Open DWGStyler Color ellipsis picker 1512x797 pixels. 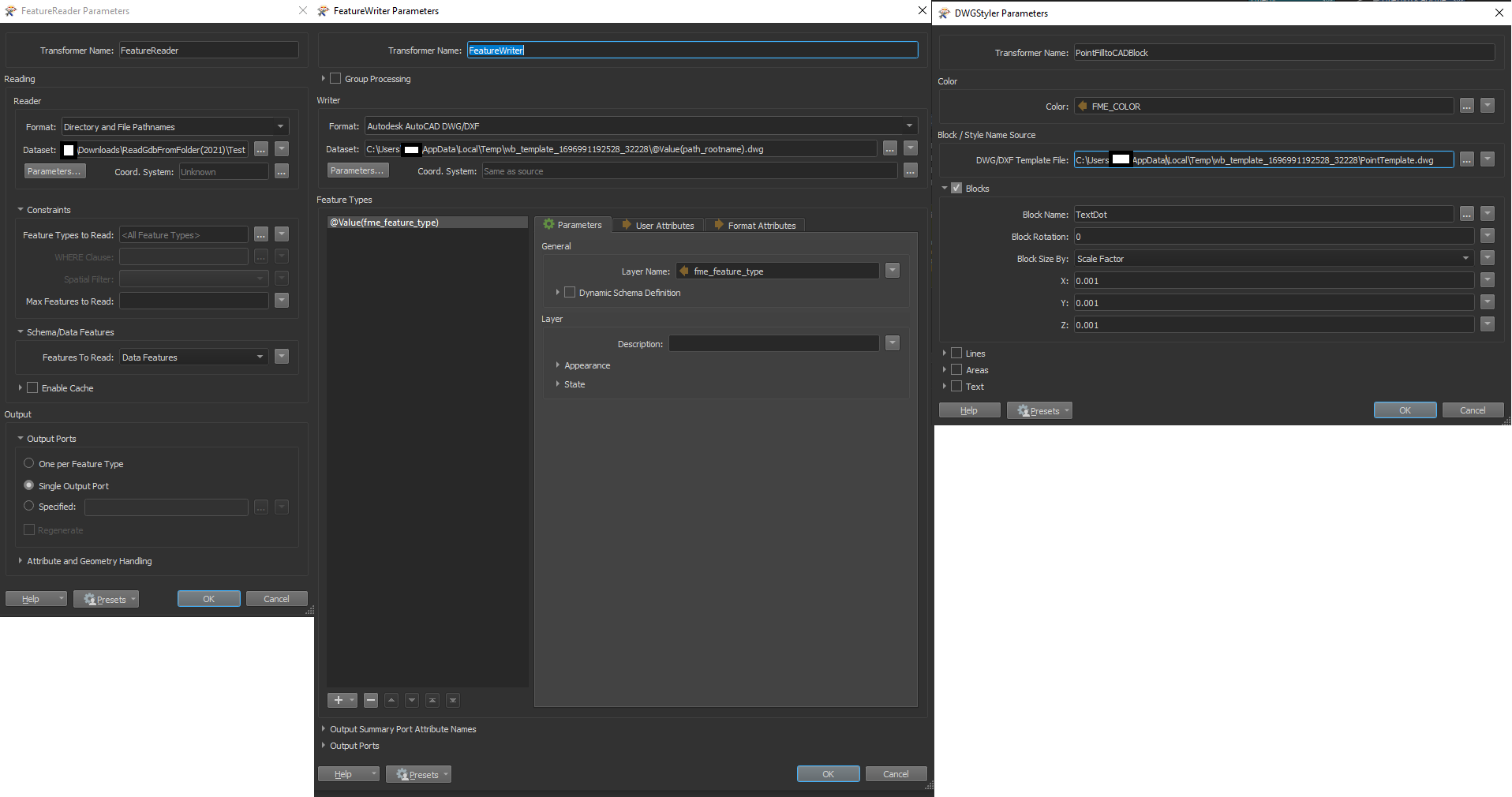(1467, 106)
